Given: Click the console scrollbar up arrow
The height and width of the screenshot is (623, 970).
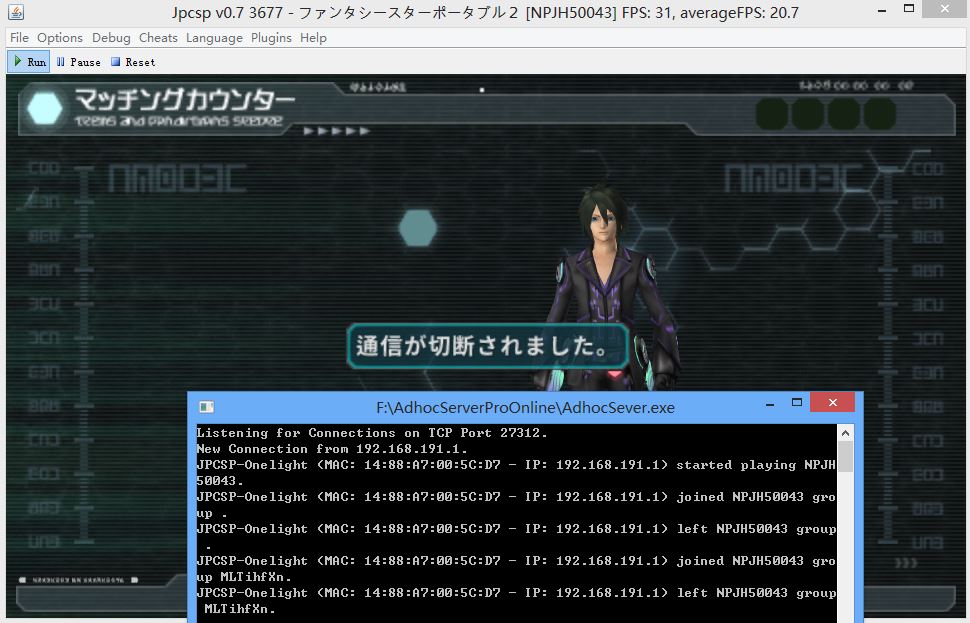Looking at the screenshot, I should (x=846, y=433).
